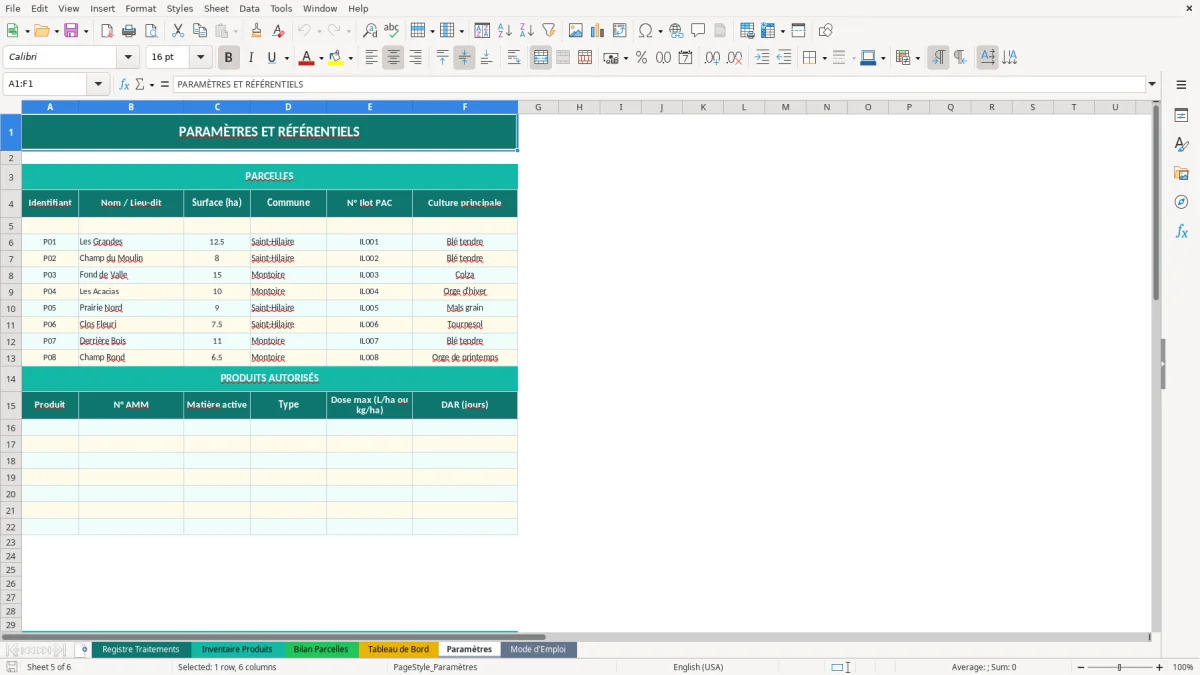This screenshot has height=675, width=1200.
Task: Clear direct formatting icon
Action: click(x=277, y=31)
